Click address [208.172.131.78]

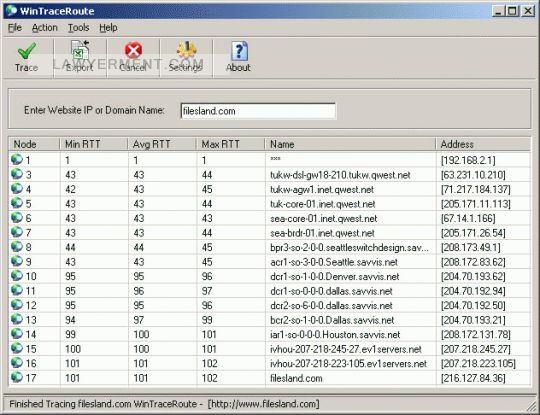476,334
